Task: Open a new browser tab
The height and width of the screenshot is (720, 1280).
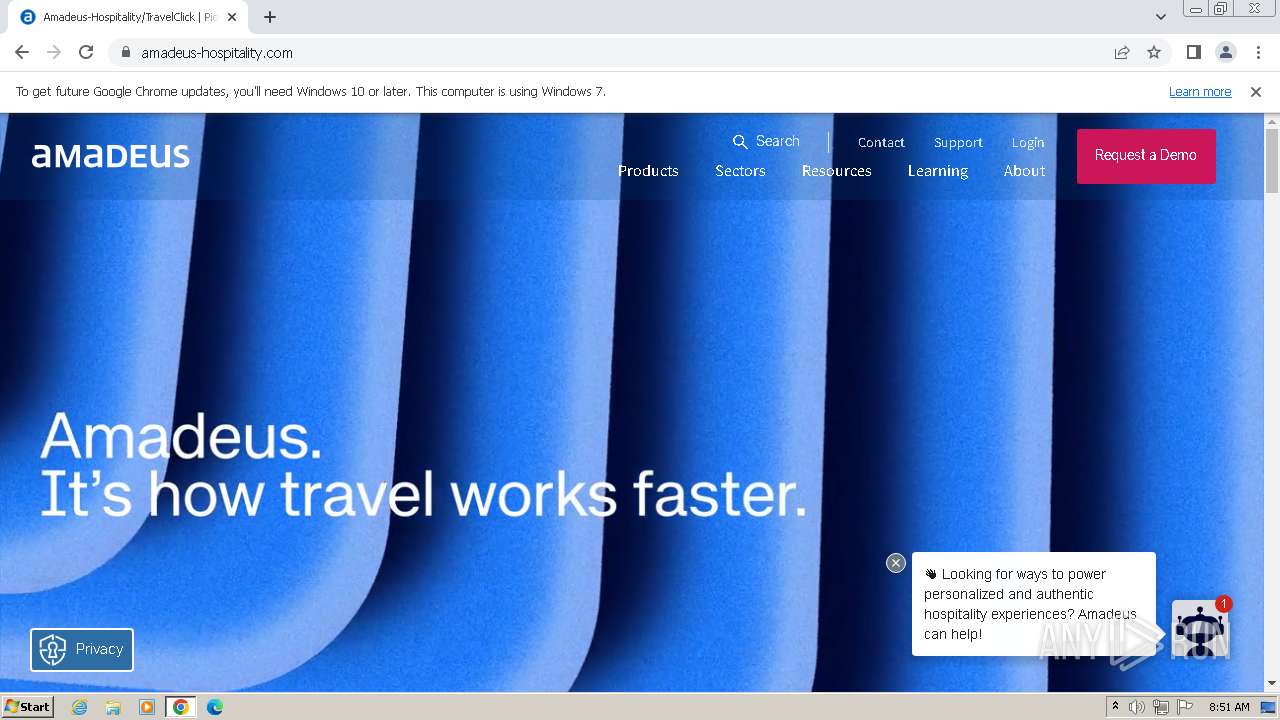Action: click(270, 17)
